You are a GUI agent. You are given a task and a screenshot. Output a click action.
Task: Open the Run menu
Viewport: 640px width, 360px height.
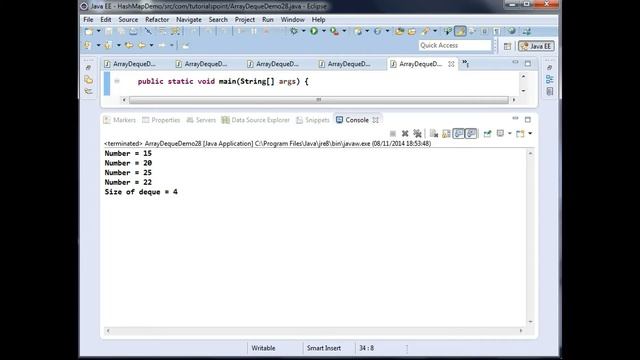click(x=268, y=20)
